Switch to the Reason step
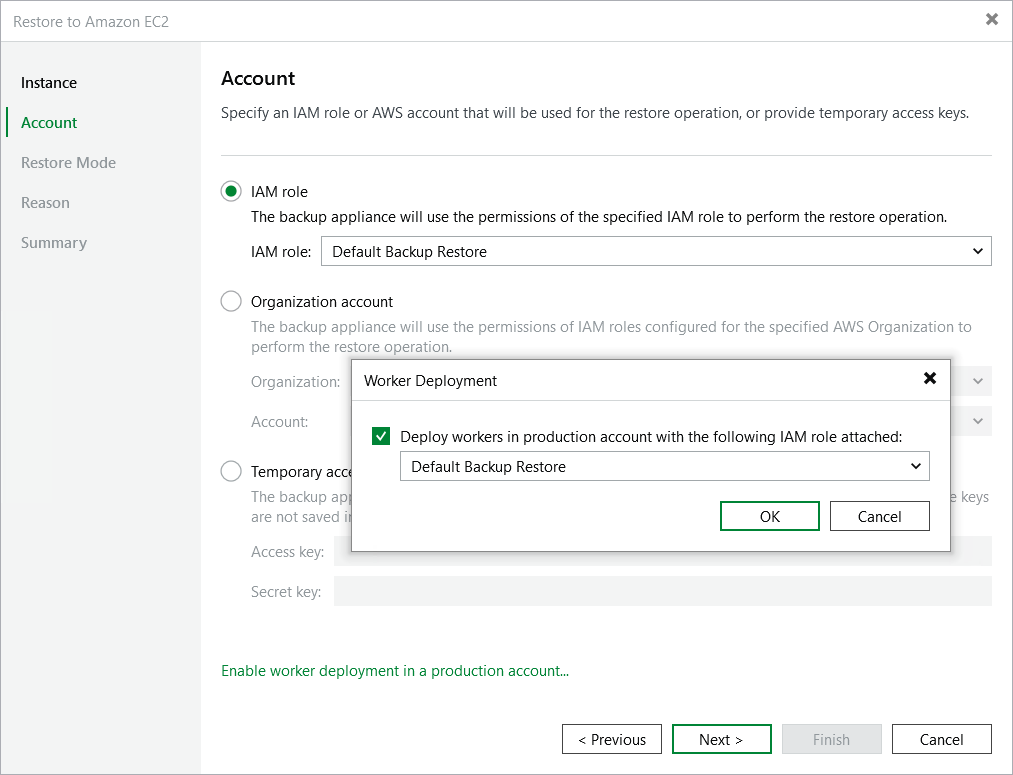Viewport: 1013px width, 775px height. [45, 202]
